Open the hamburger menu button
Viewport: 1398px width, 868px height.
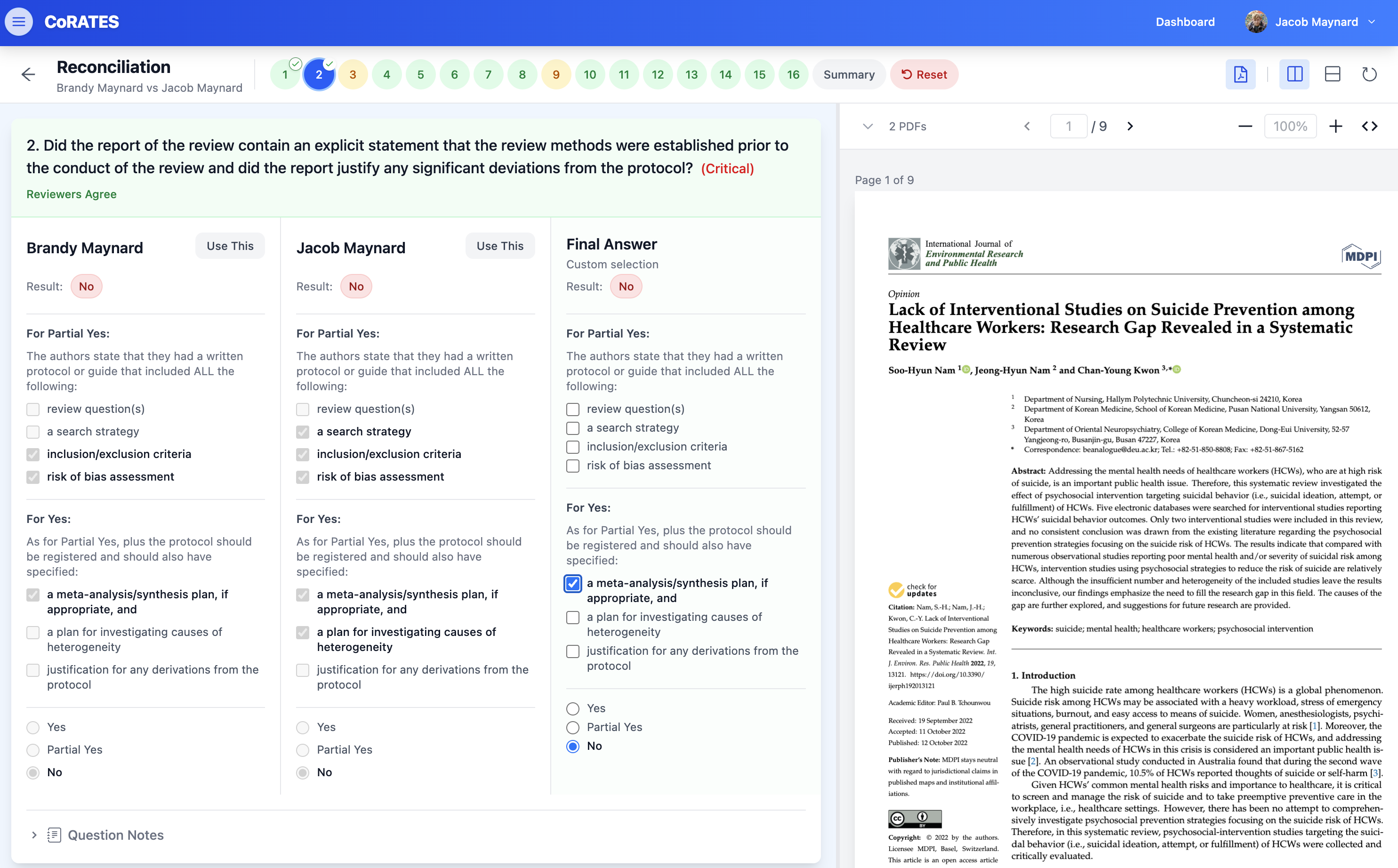point(19,22)
